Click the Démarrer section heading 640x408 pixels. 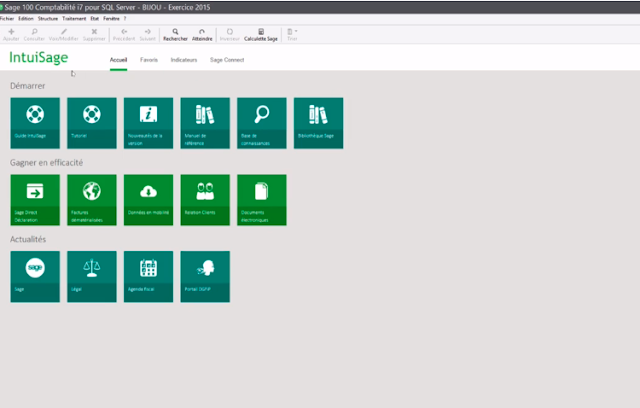[28, 86]
